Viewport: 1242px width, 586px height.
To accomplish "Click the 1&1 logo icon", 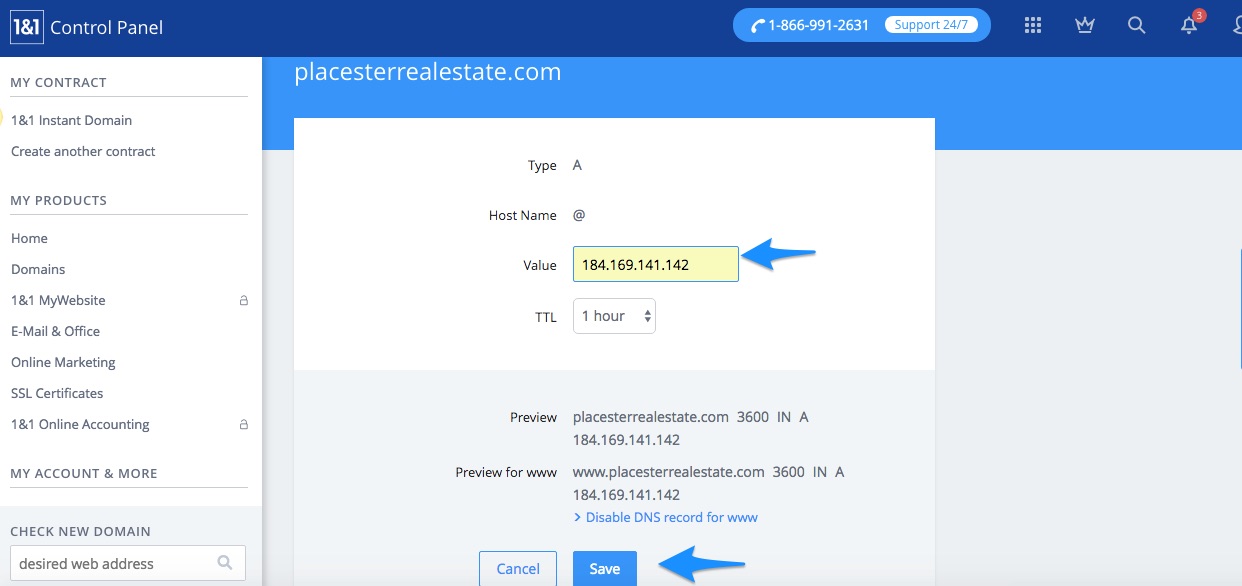I will pyautogui.click(x=26, y=27).
